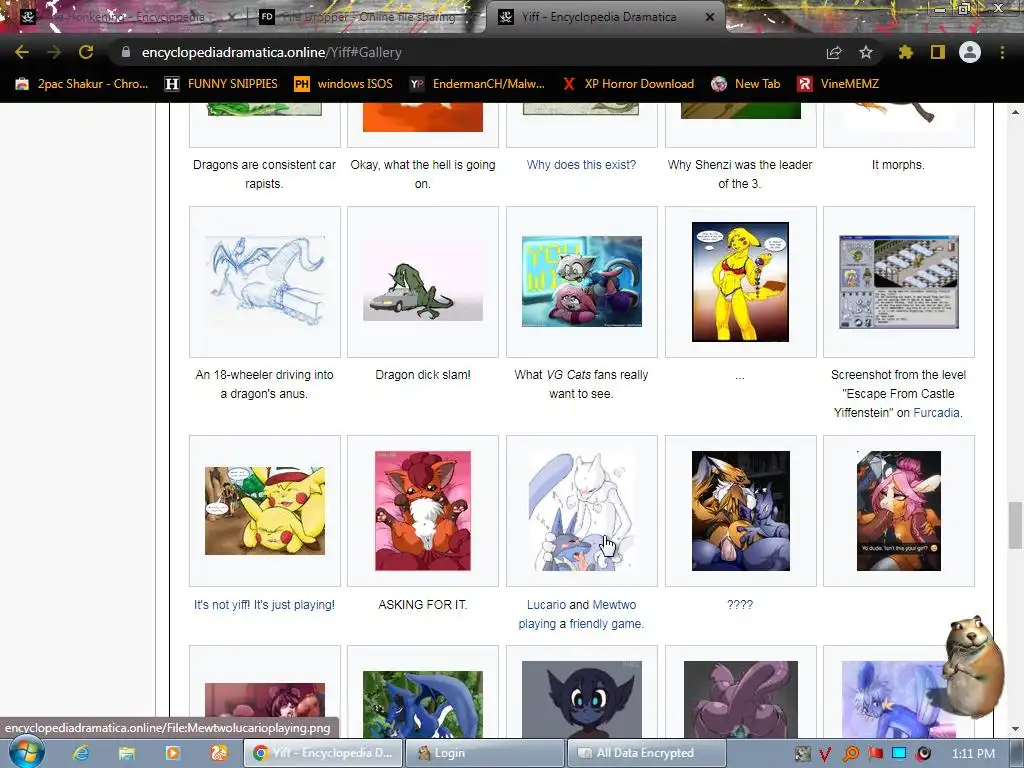
Task: Open the taskbar clock showing 1:11 PM
Action: pyautogui.click(x=973, y=754)
